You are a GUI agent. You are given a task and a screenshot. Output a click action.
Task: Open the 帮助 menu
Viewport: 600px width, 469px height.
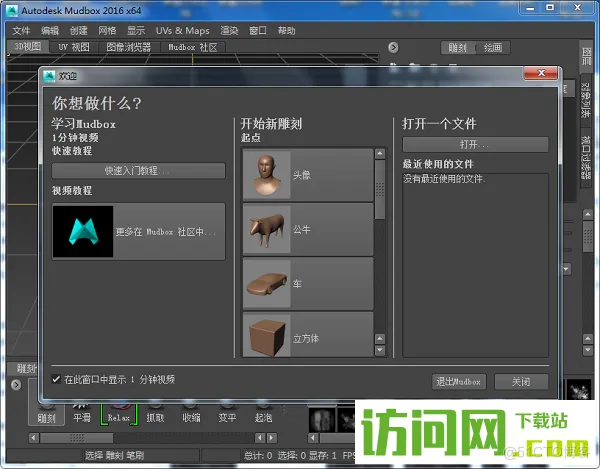tap(287, 31)
